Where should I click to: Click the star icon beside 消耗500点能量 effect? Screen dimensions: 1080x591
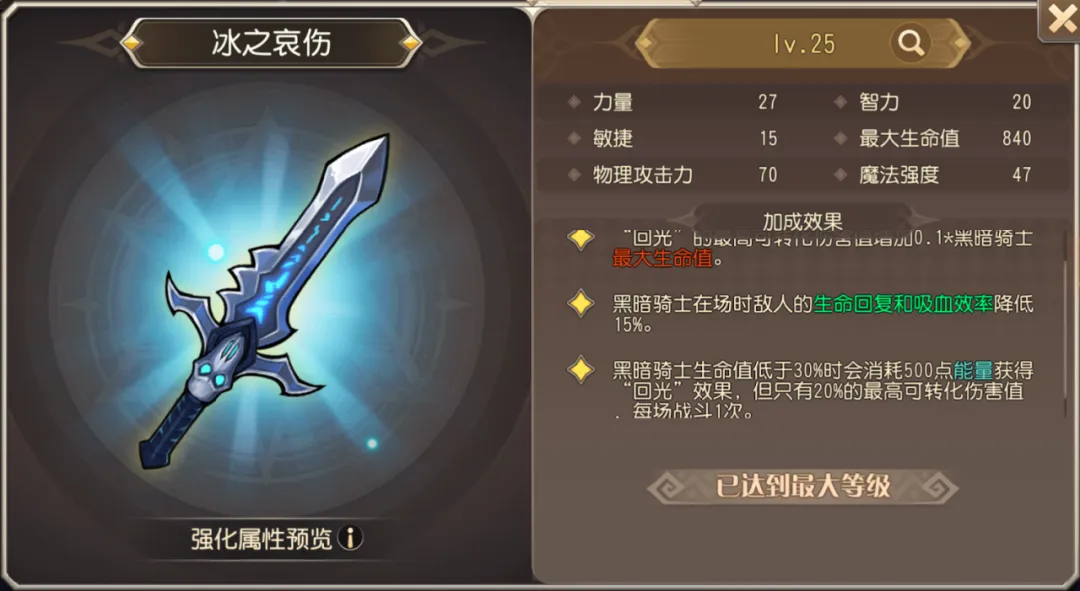pos(581,371)
